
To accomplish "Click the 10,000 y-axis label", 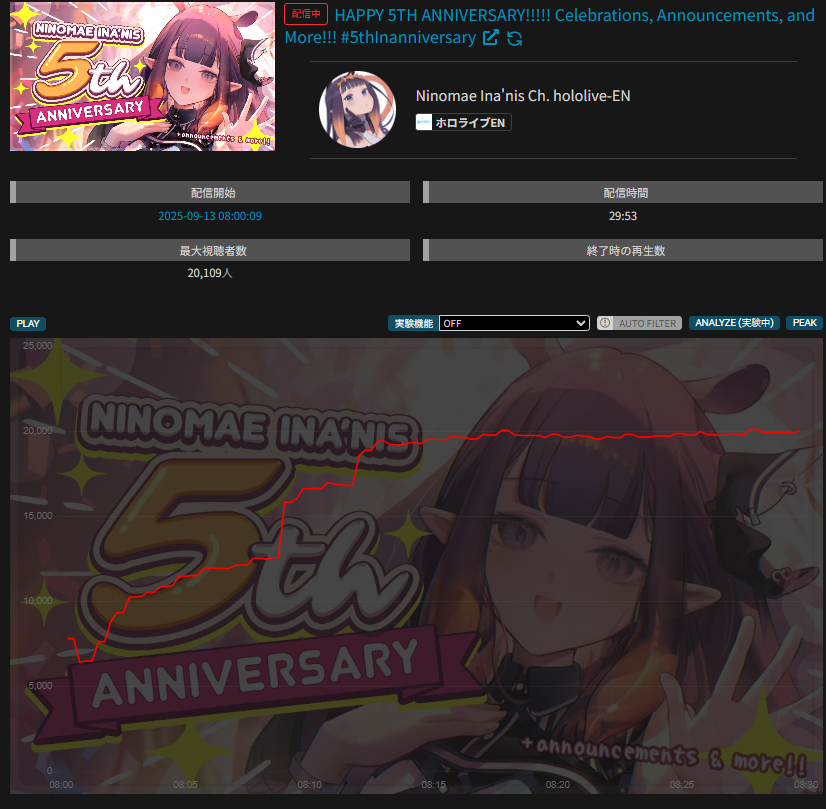I will click(x=37, y=601).
